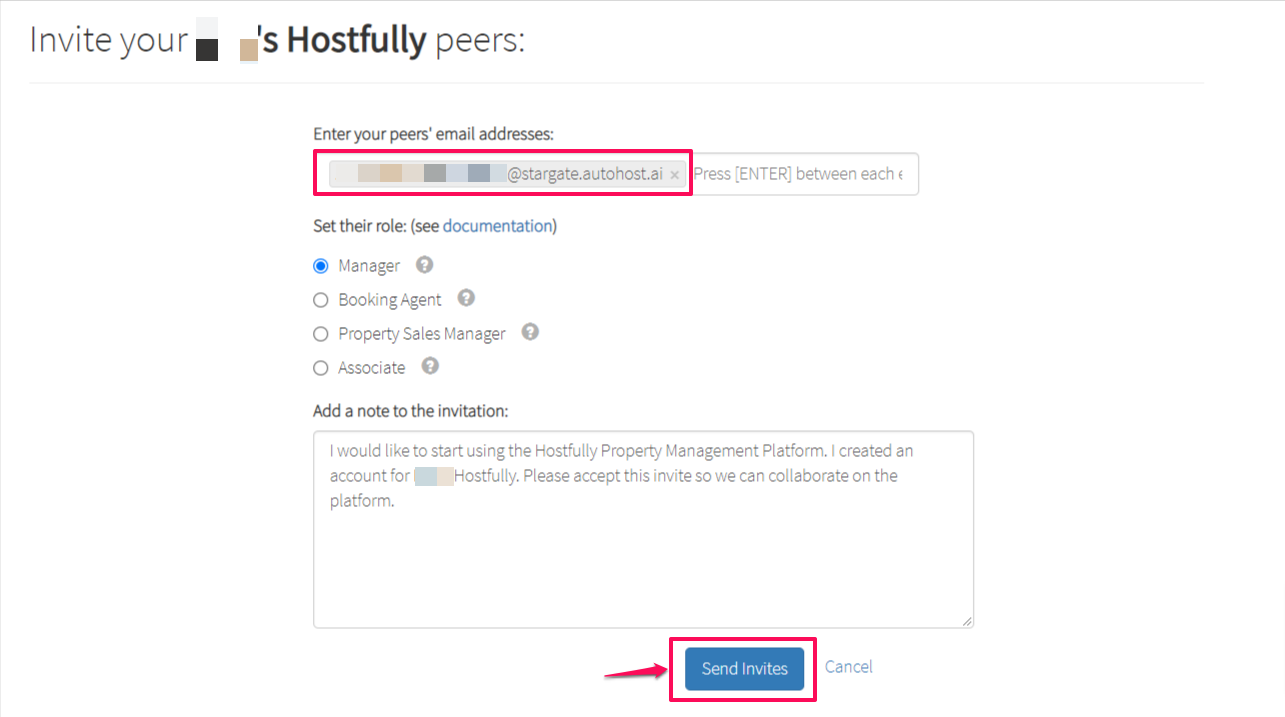Click the textarea resize grip
This screenshot has width=1285, height=717.
967,620
